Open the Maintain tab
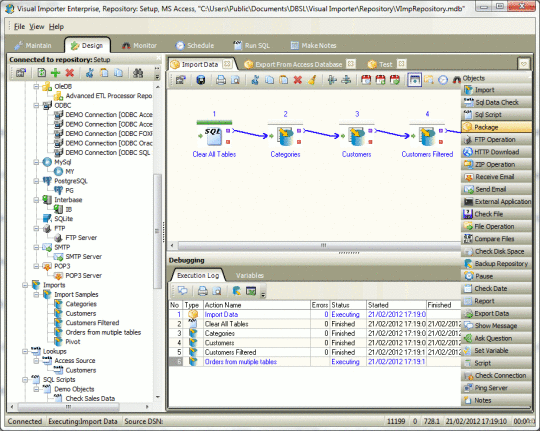Viewport: 540px width, 431px height. [x=33, y=45]
